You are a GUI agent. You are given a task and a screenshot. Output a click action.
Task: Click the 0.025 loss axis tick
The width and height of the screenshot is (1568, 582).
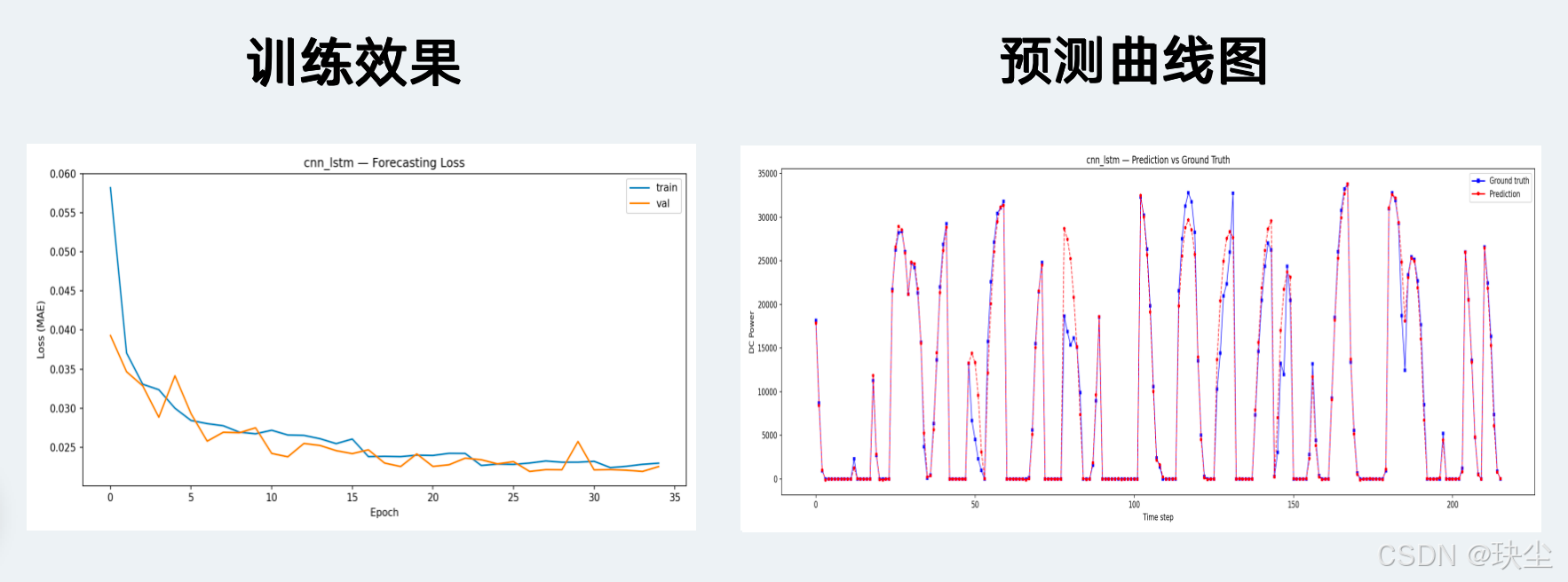pyautogui.click(x=63, y=447)
